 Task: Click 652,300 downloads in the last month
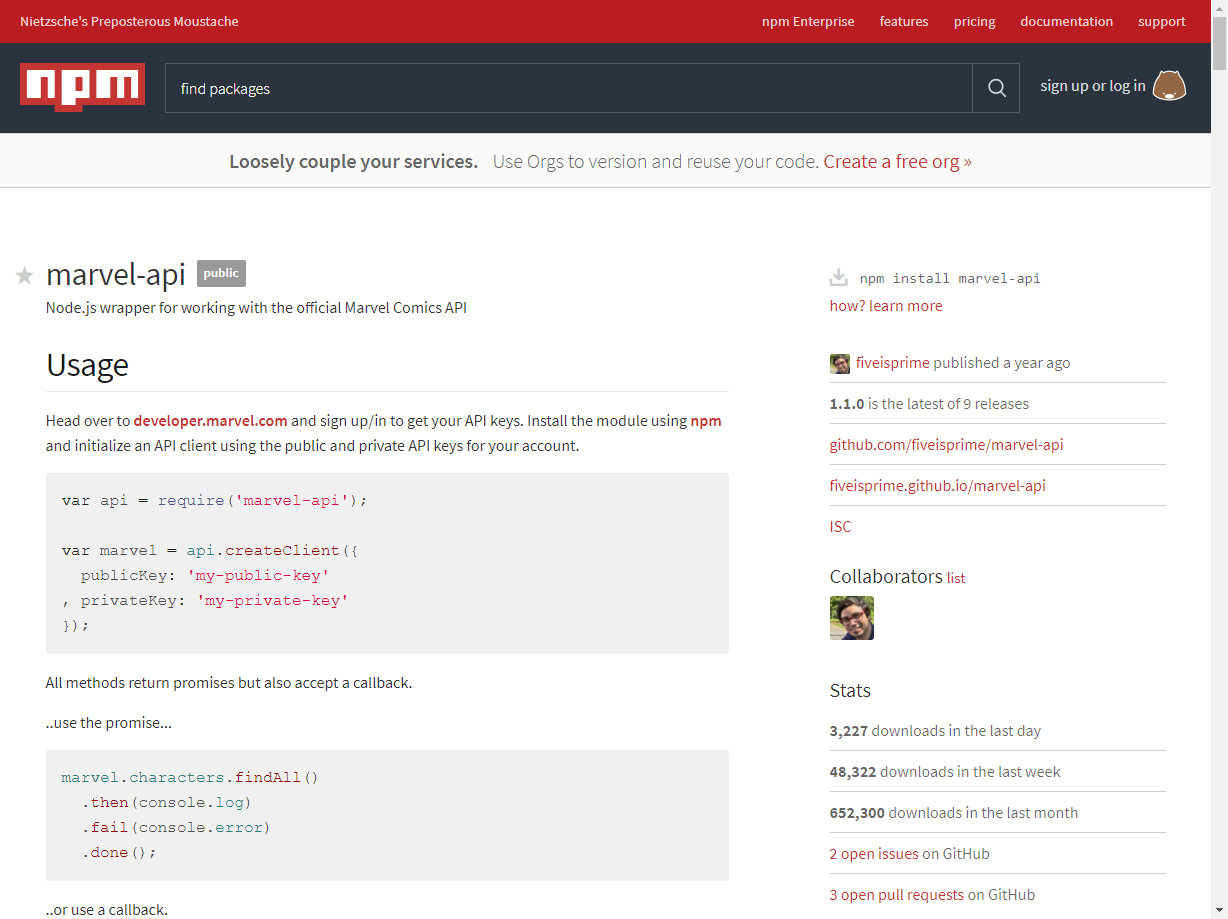point(954,813)
